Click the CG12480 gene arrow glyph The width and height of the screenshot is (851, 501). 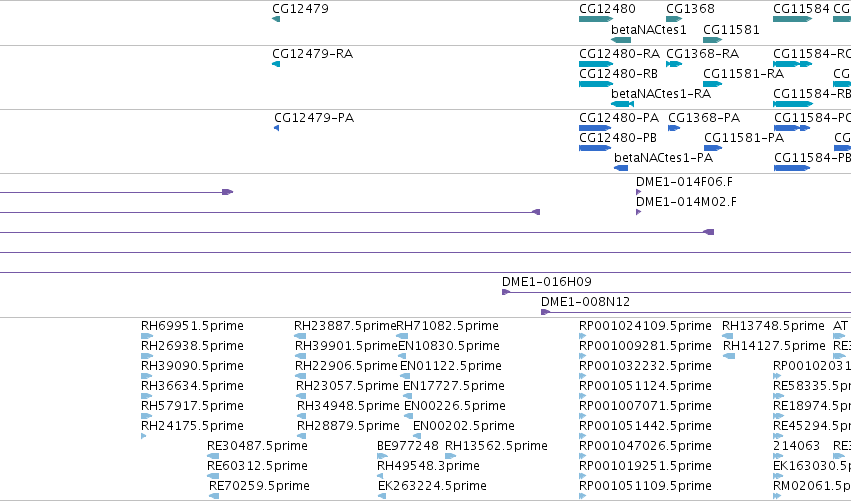pyautogui.click(x=596, y=19)
